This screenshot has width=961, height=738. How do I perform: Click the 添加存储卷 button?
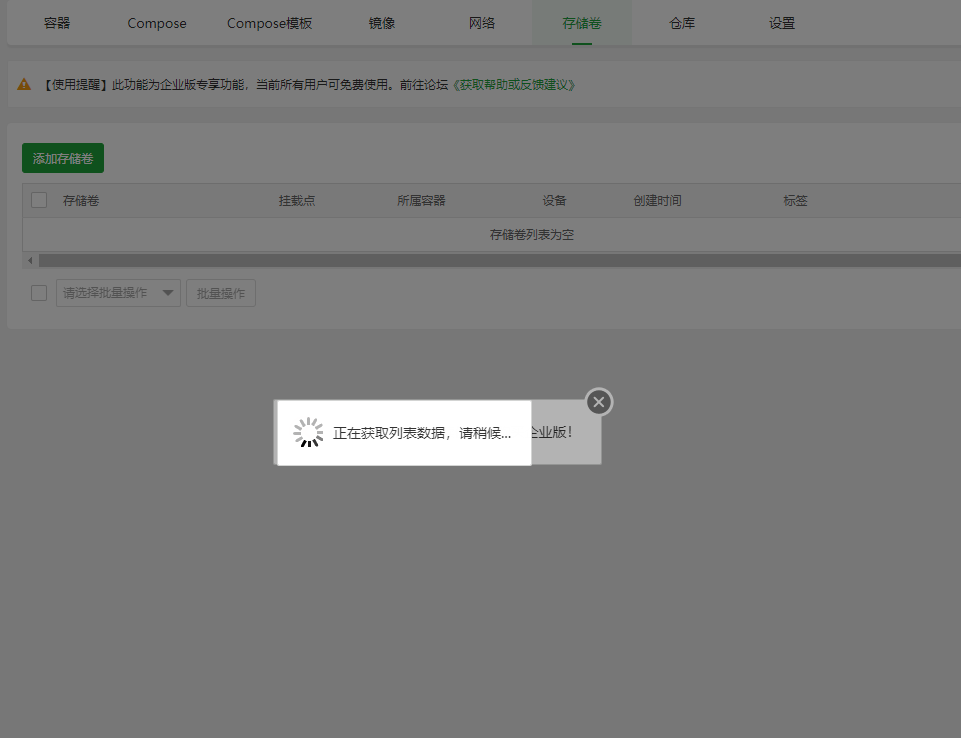coord(62,158)
